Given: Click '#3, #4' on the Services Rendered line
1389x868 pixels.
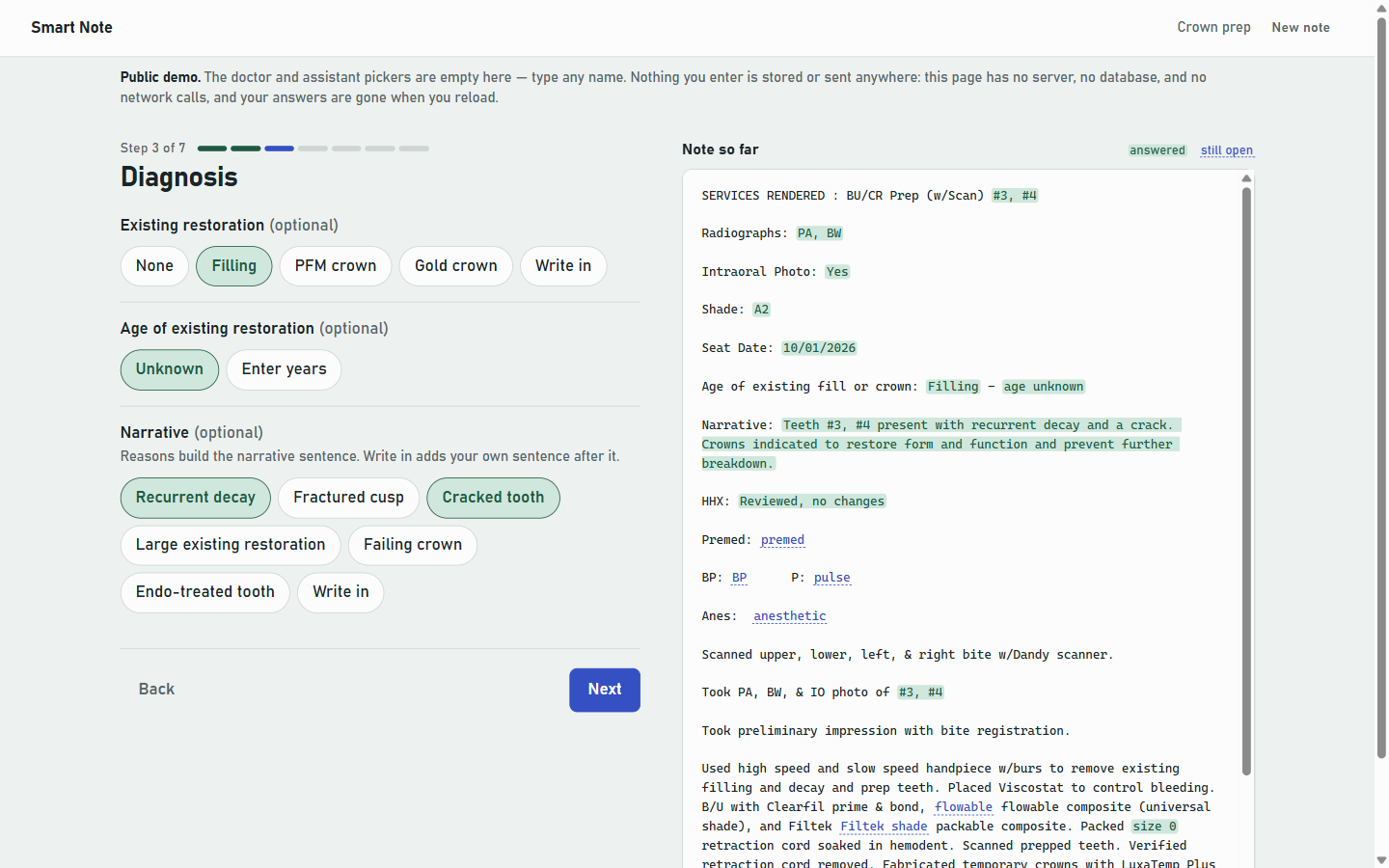Looking at the screenshot, I should pos(1015,196).
